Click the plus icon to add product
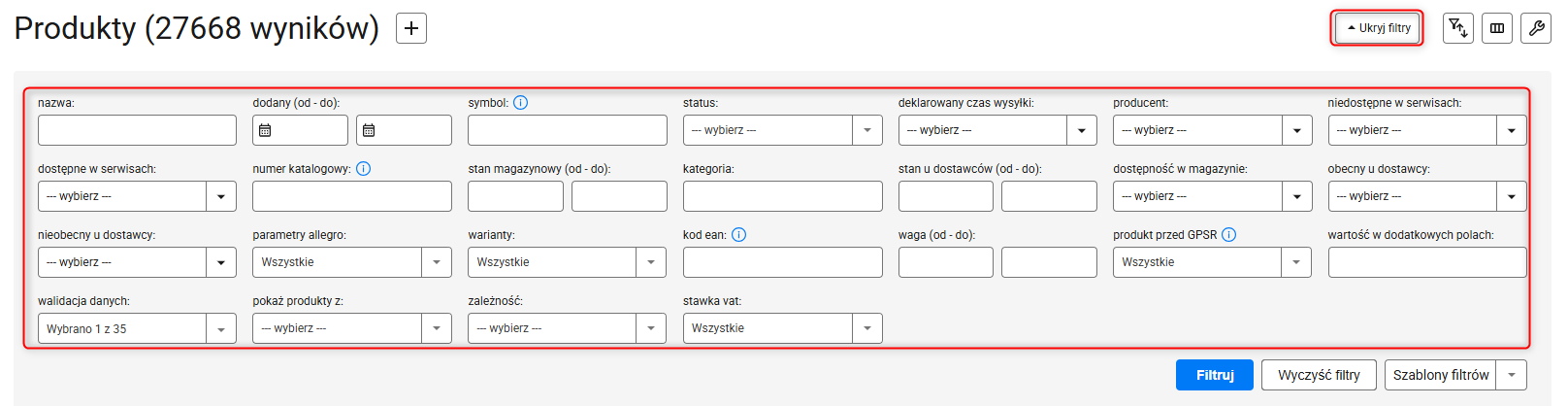This screenshot has width=1568, height=406. click(x=411, y=28)
